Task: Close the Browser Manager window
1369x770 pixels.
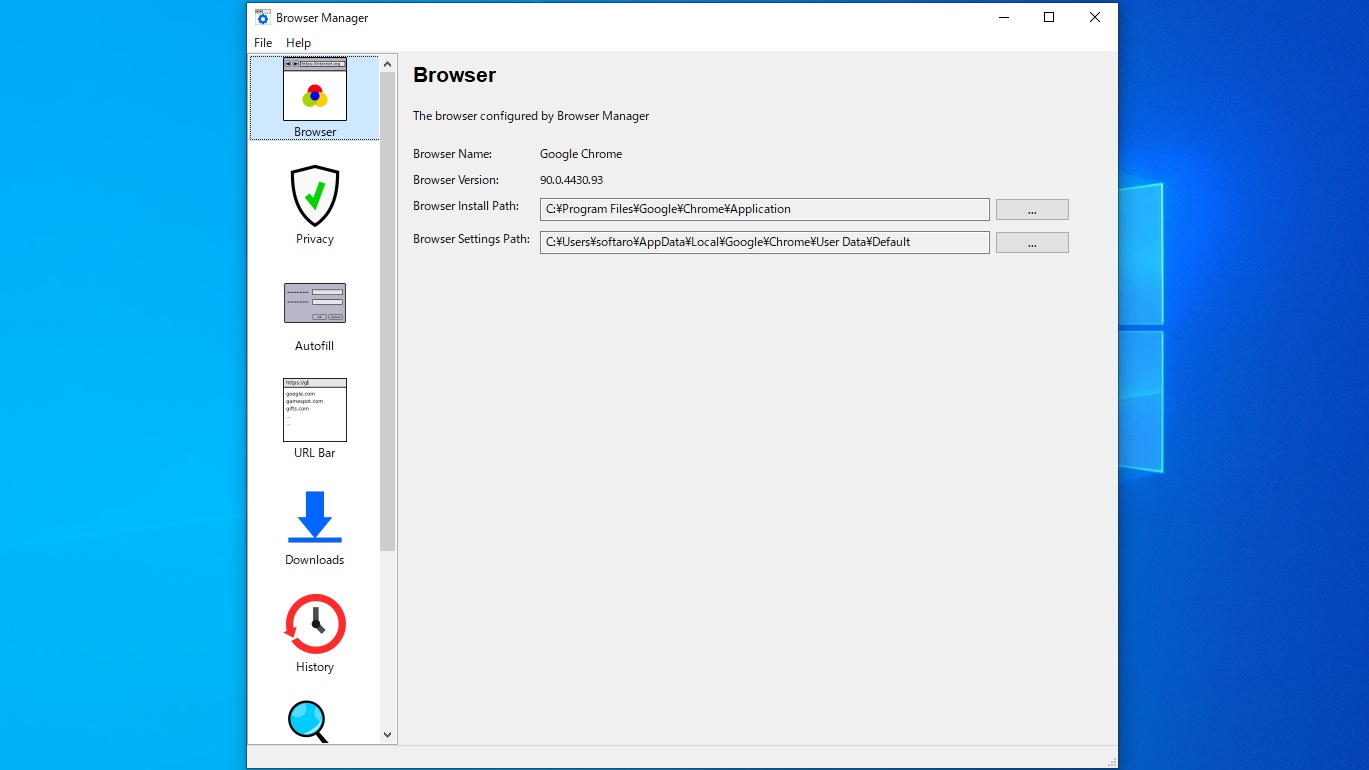Action: [x=1095, y=17]
